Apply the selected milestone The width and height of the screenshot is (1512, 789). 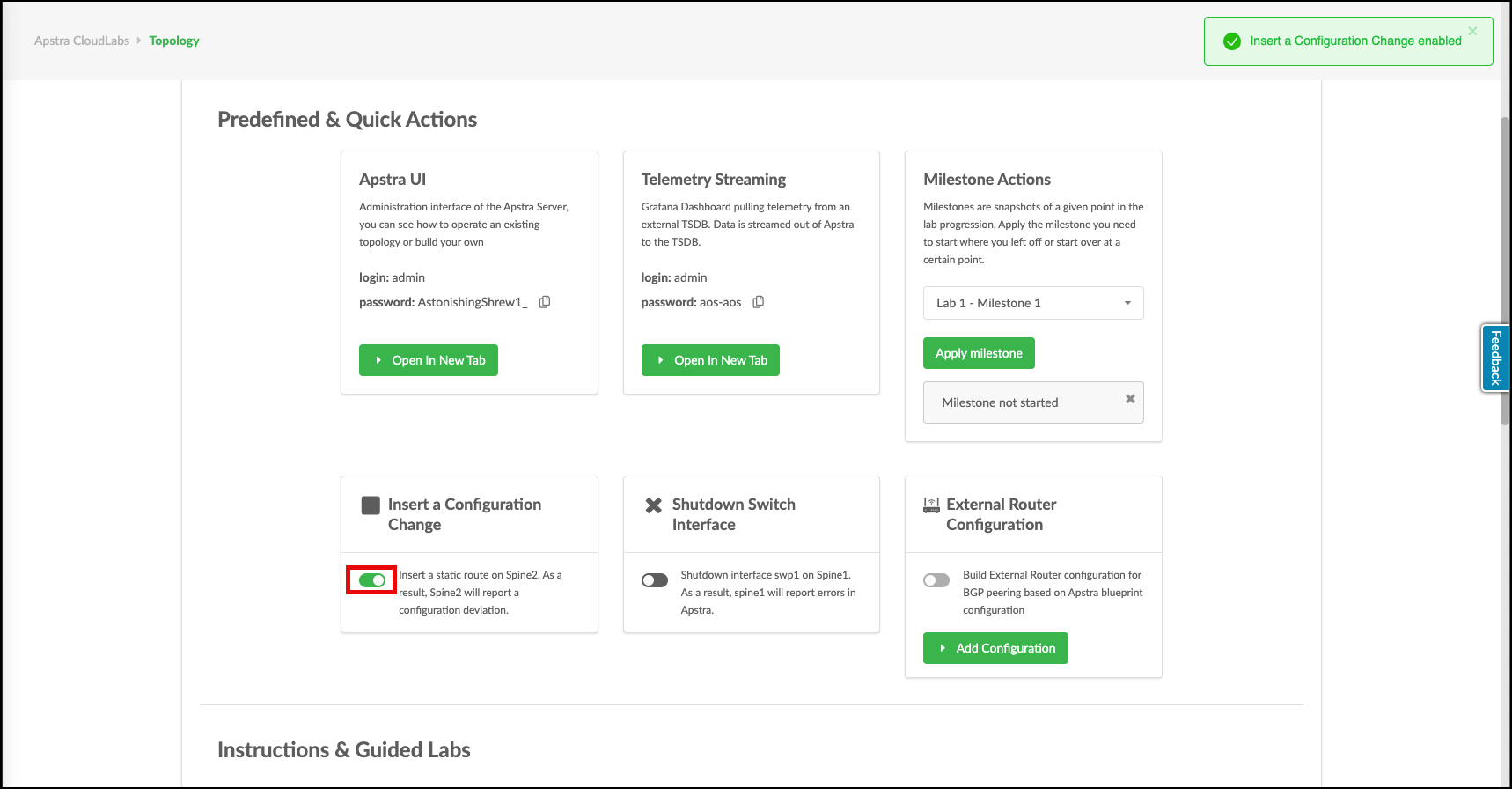(x=979, y=353)
